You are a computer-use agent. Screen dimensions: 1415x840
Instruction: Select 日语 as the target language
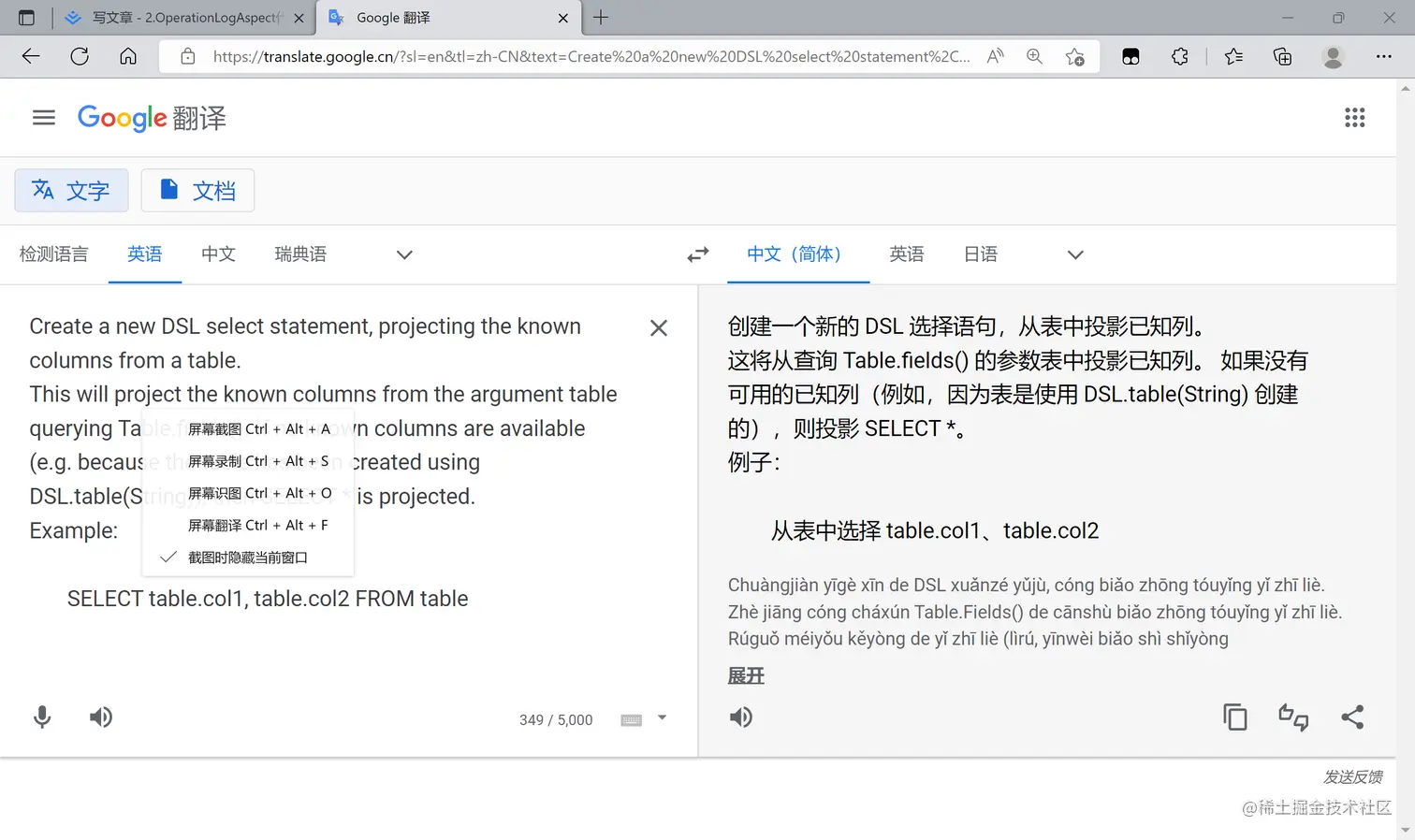click(x=981, y=254)
